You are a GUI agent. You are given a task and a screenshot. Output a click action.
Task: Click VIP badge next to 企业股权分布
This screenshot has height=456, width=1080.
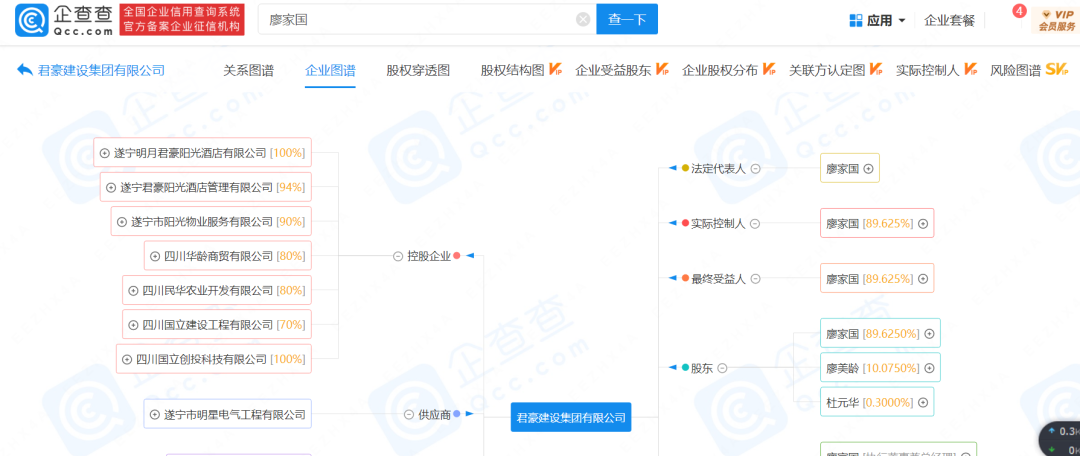pyautogui.click(x=769, y=70)
